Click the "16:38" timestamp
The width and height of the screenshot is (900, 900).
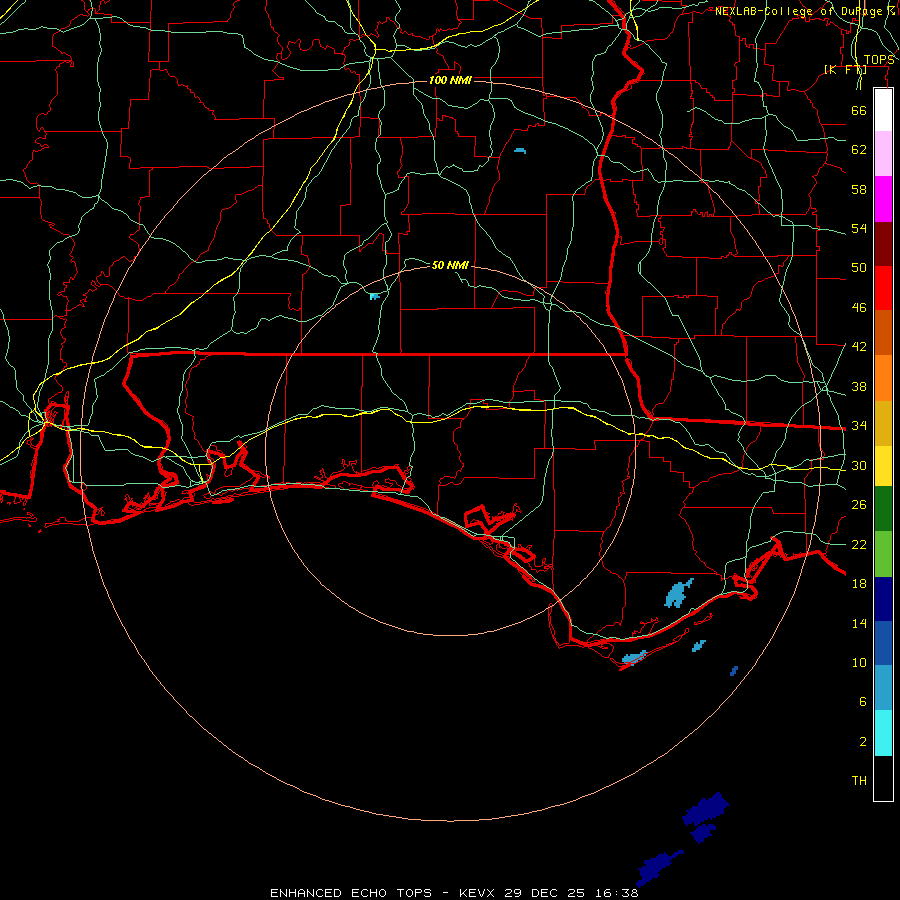pos(616,893)
